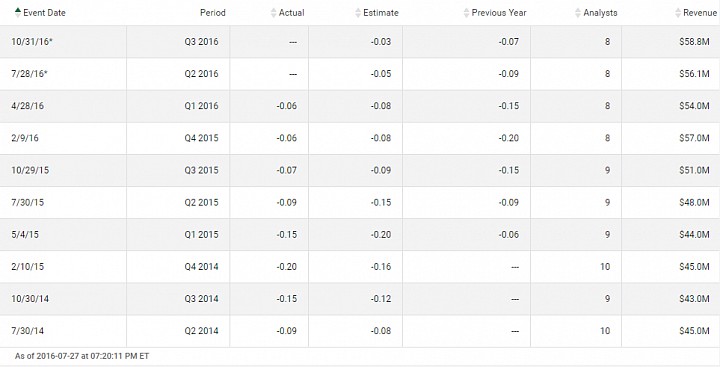Select the Actual column header text
720x367 pixels.
(x=292, y=13)
